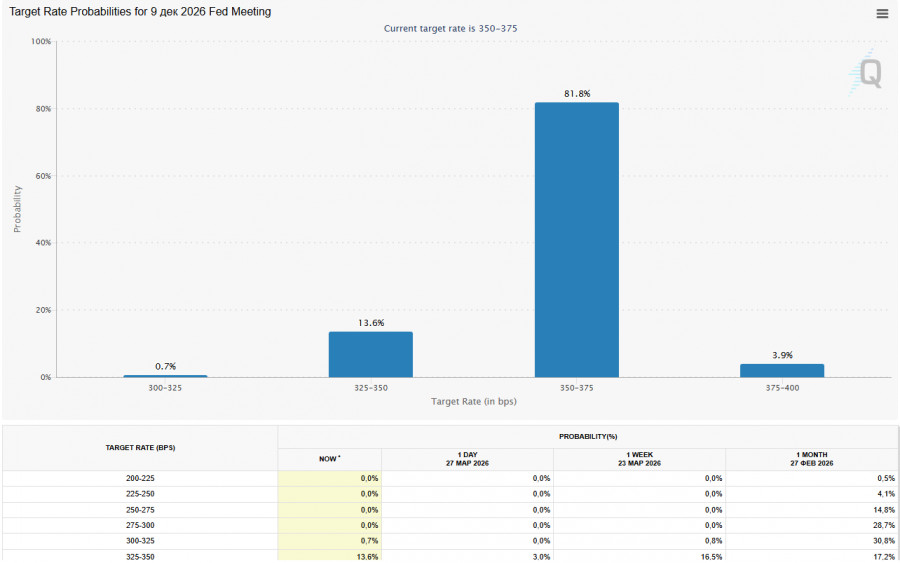Click the 1 WEEK 23 МАР 2026 header
Image resolution: width=900 pixels, height=563 pixels.
tap(639, 459)
